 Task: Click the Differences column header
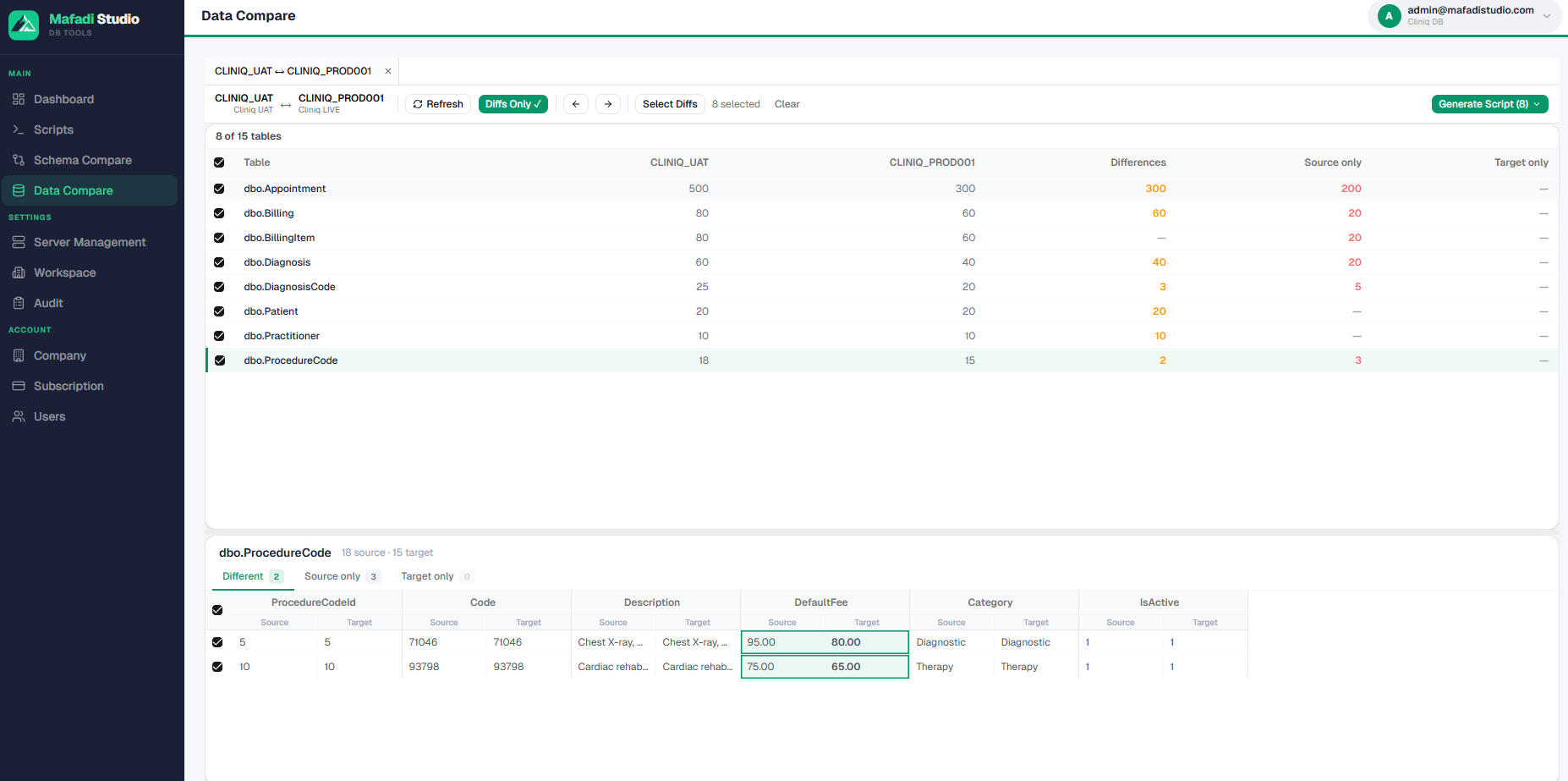pyautogui.click(x=1138, y=162)
